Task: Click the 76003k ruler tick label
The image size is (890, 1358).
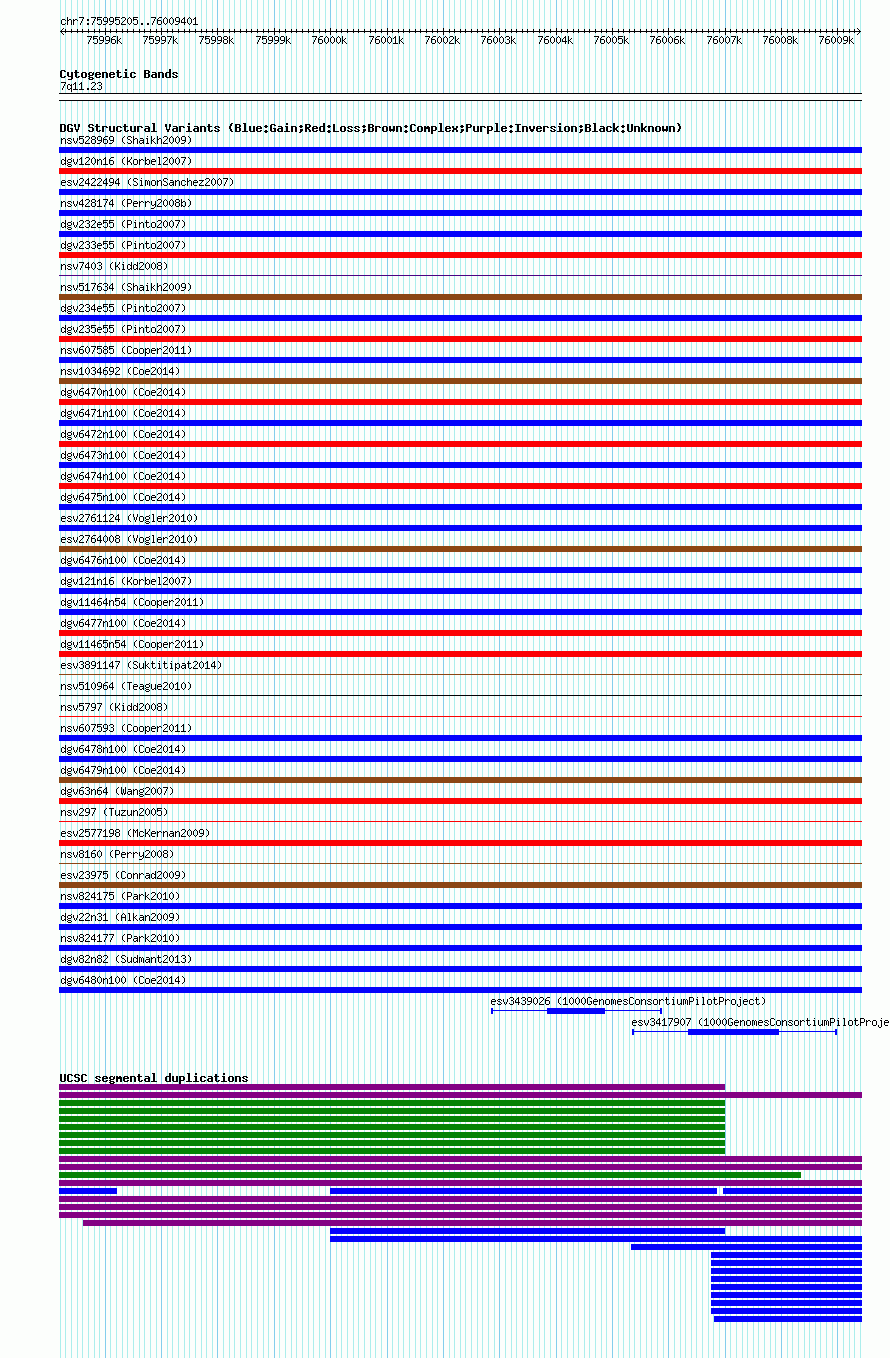Action: tap(498, 41)
